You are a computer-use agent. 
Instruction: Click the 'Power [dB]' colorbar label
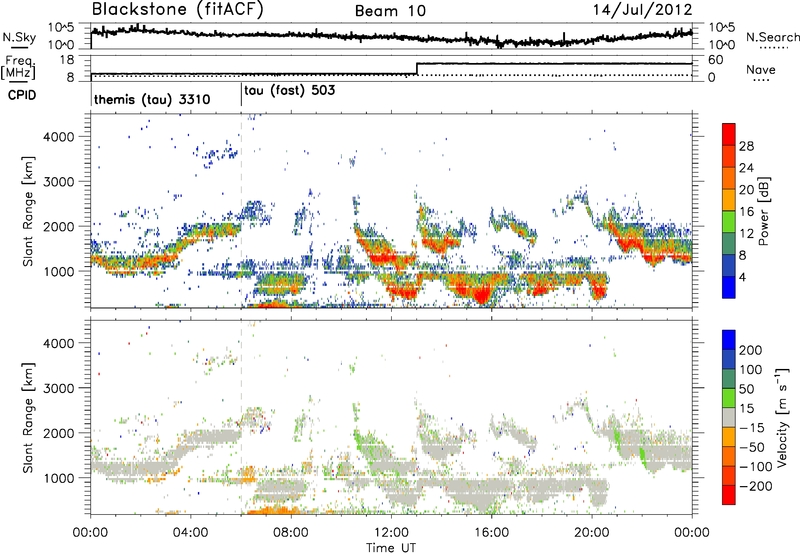(x=763, y=211)
